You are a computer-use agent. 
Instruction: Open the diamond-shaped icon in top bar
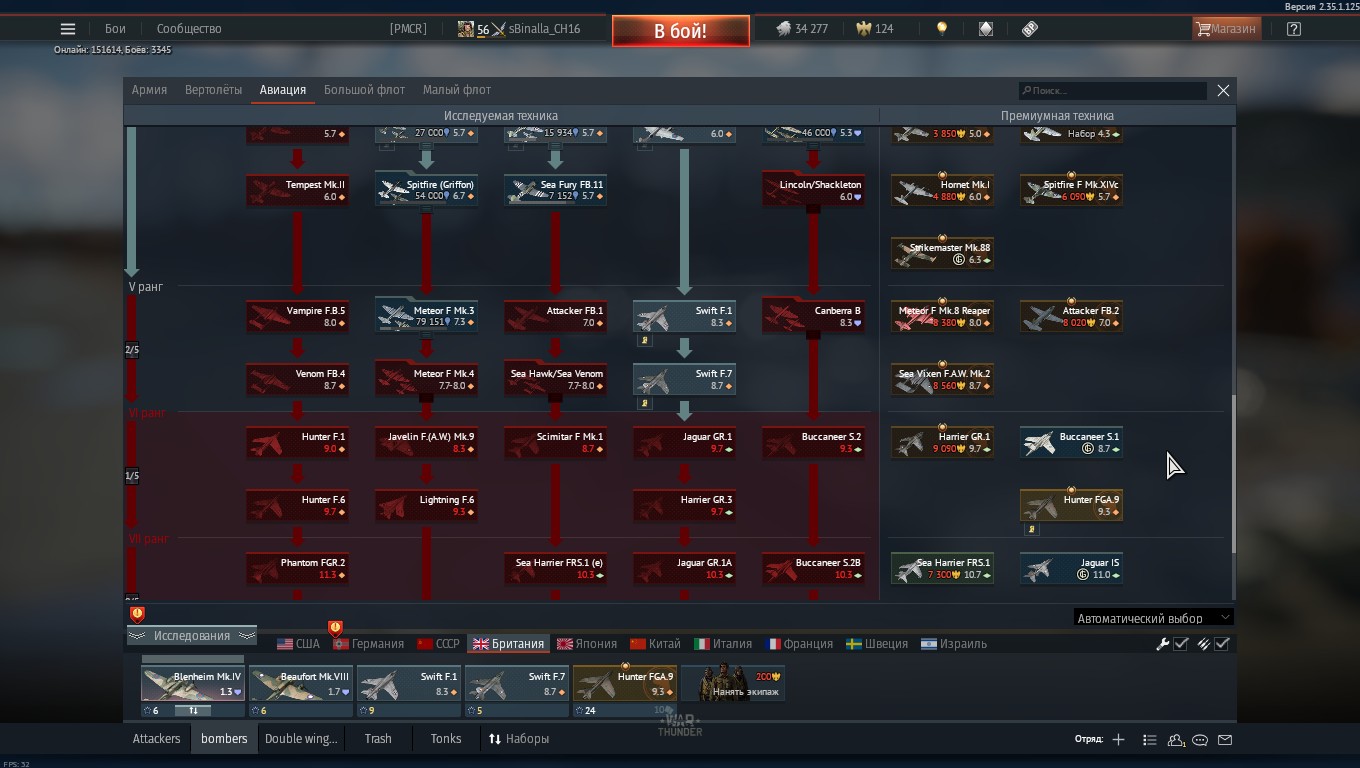[986, 29]
